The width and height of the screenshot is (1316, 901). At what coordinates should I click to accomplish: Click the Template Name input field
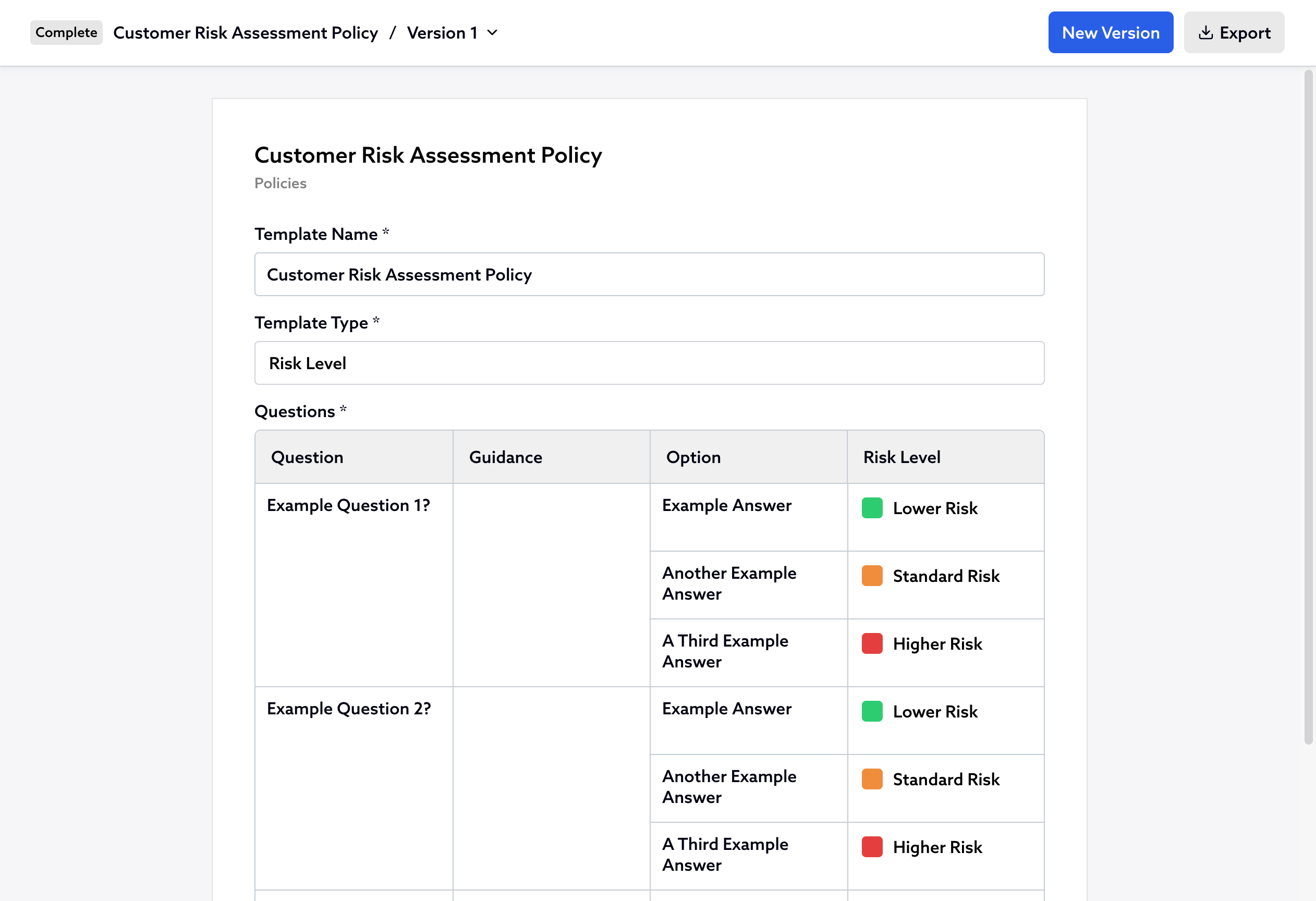click(649, 275)
